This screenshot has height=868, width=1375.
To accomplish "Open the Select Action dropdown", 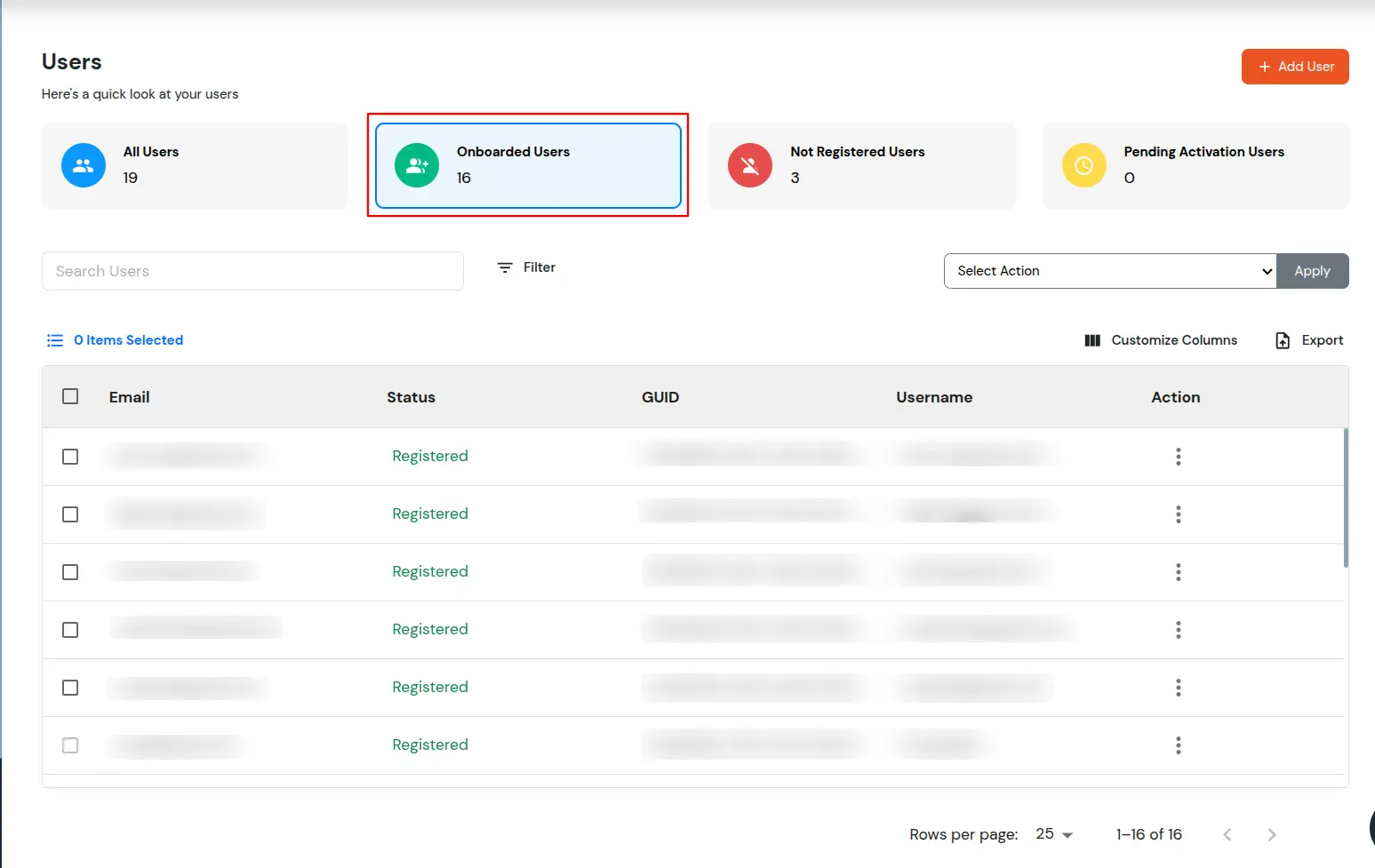I will click(x=1109, y=271).
